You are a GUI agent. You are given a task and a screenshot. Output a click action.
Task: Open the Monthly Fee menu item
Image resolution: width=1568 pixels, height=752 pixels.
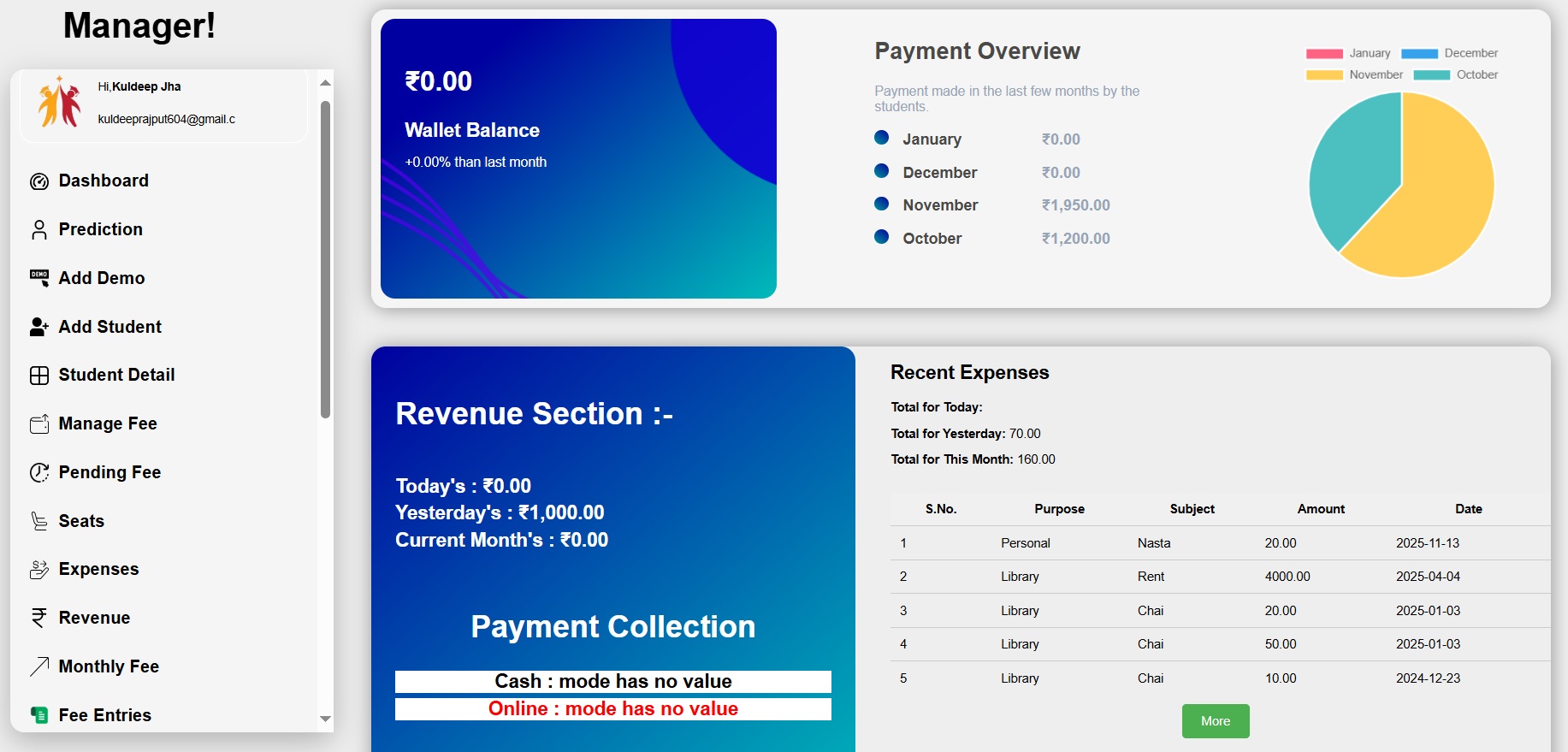(109, 666)
